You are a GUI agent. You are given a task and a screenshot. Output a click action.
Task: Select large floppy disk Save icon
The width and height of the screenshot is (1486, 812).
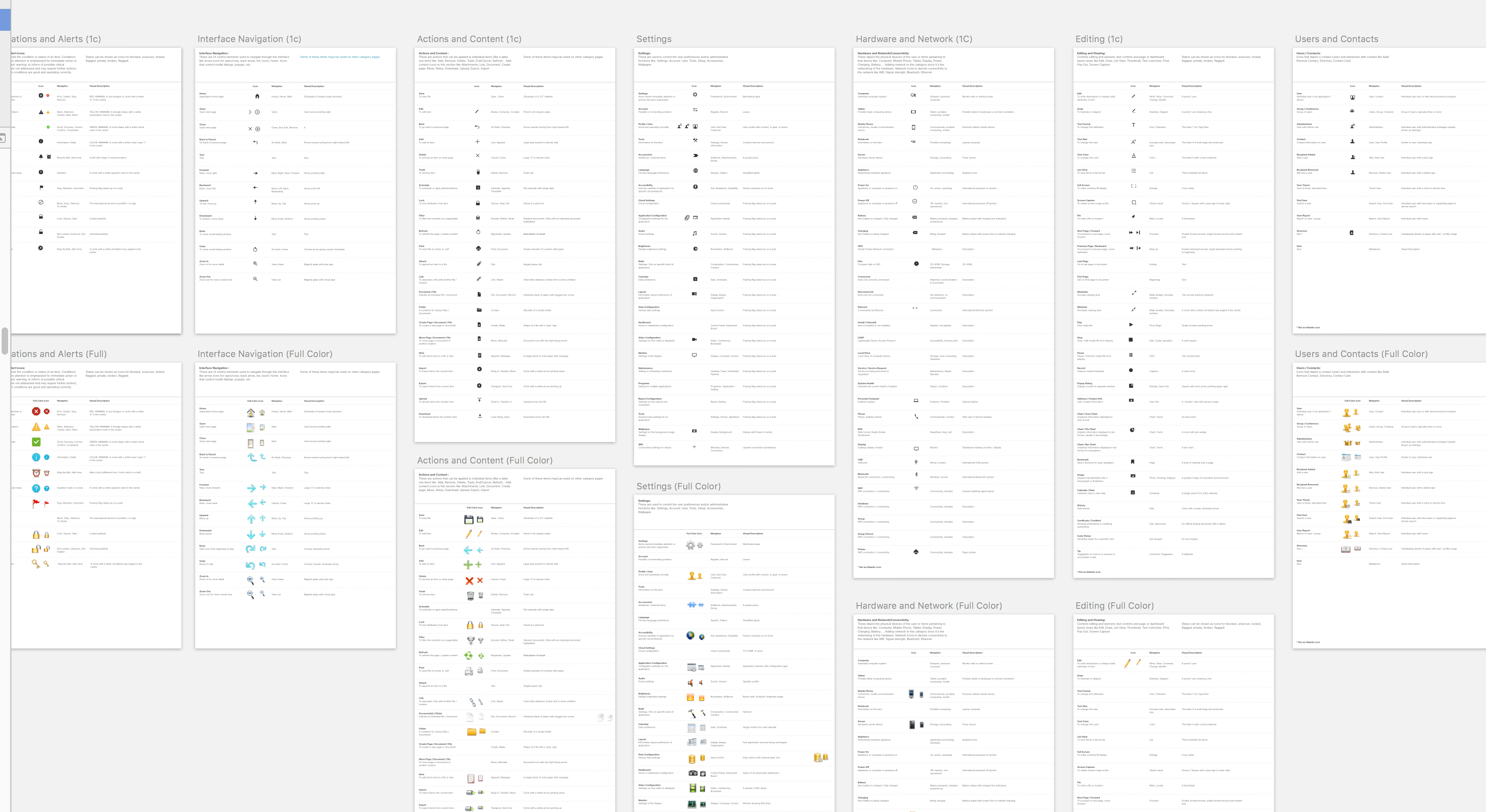[x=469, y=520]
